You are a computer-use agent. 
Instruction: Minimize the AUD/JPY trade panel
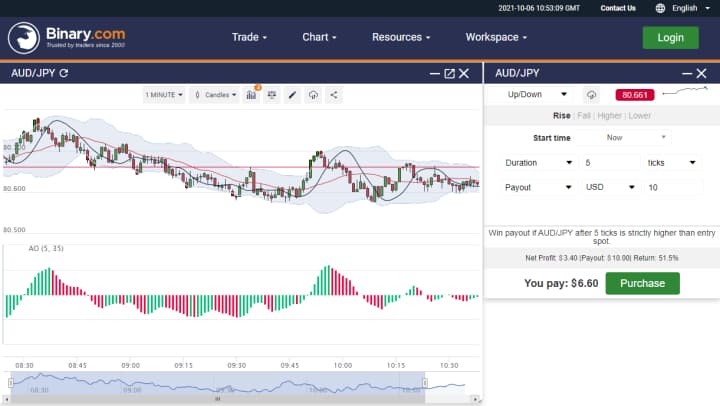pos(687,73)
